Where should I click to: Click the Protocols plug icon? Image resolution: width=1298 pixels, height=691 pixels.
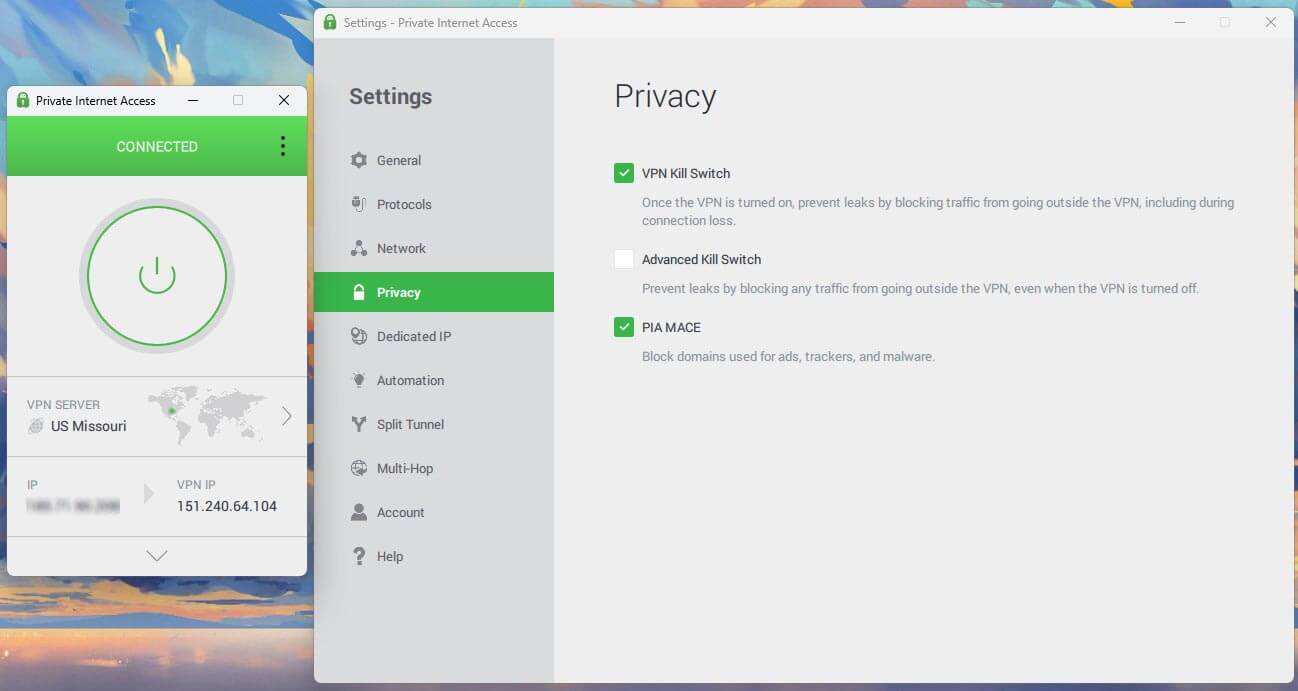click(x=359, y=204)
